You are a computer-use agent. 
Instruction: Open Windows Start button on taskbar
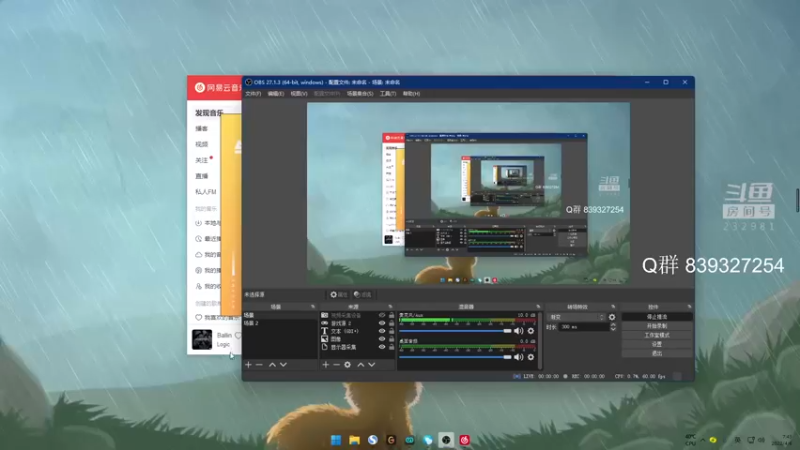point(336,440)
